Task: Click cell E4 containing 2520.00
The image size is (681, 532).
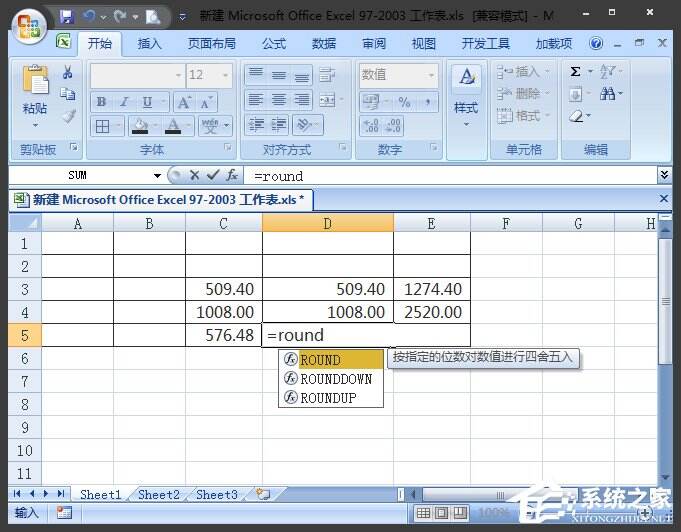Action: click(432, 312)
